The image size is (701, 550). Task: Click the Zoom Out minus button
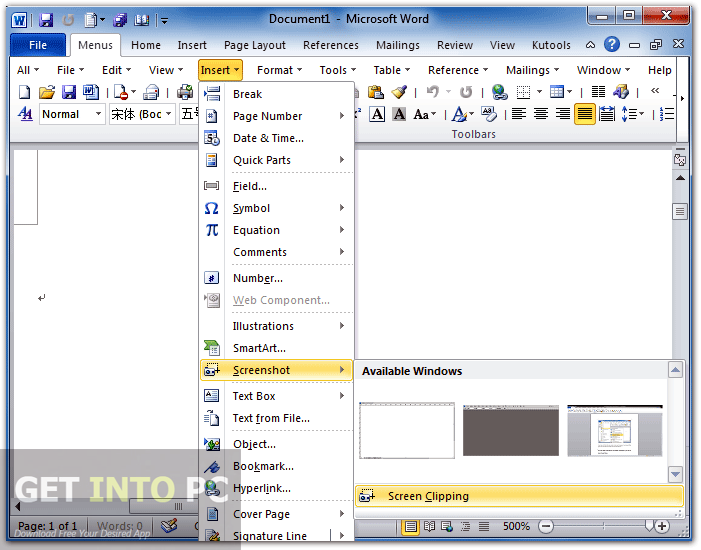[x=545, y=526]
